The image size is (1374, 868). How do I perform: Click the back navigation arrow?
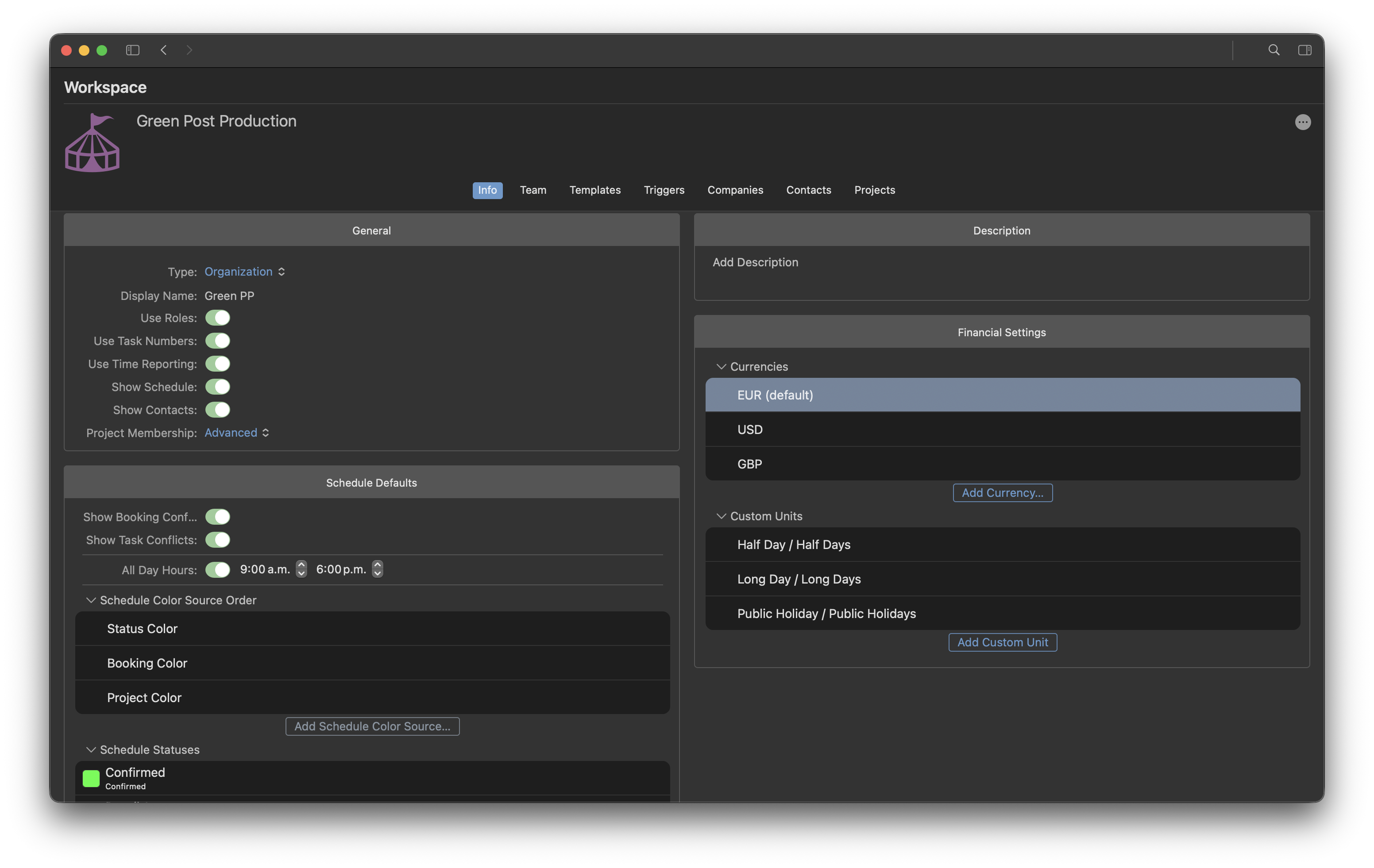coord(164,50)
